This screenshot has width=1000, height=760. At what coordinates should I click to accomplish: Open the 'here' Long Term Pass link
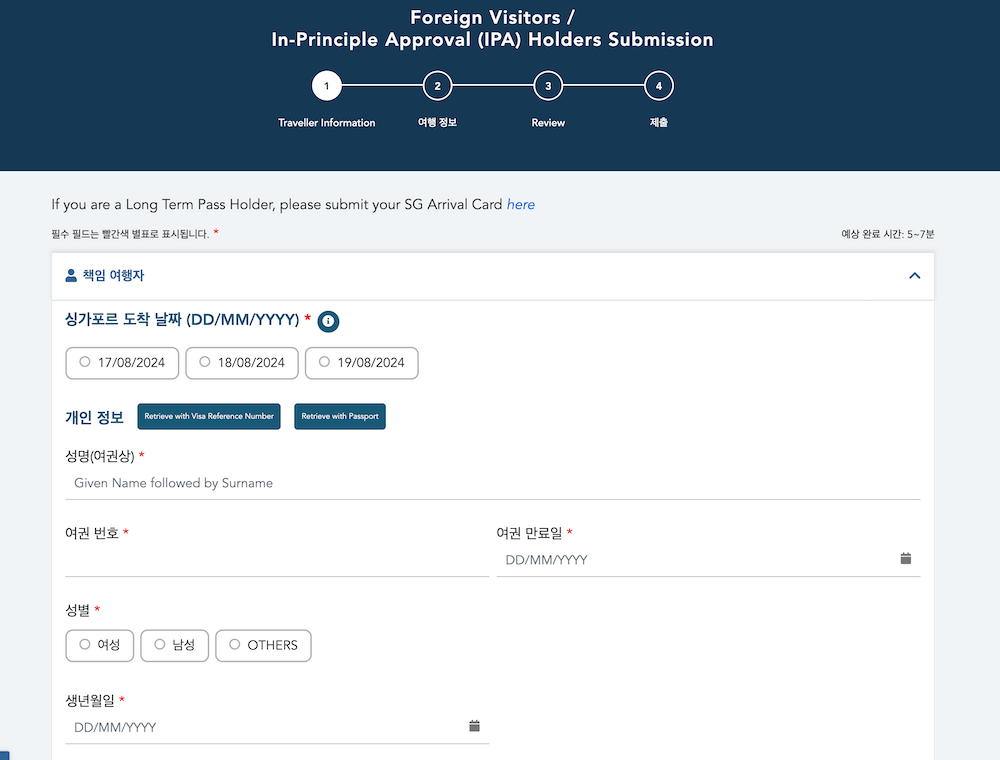tap(520, 205)
